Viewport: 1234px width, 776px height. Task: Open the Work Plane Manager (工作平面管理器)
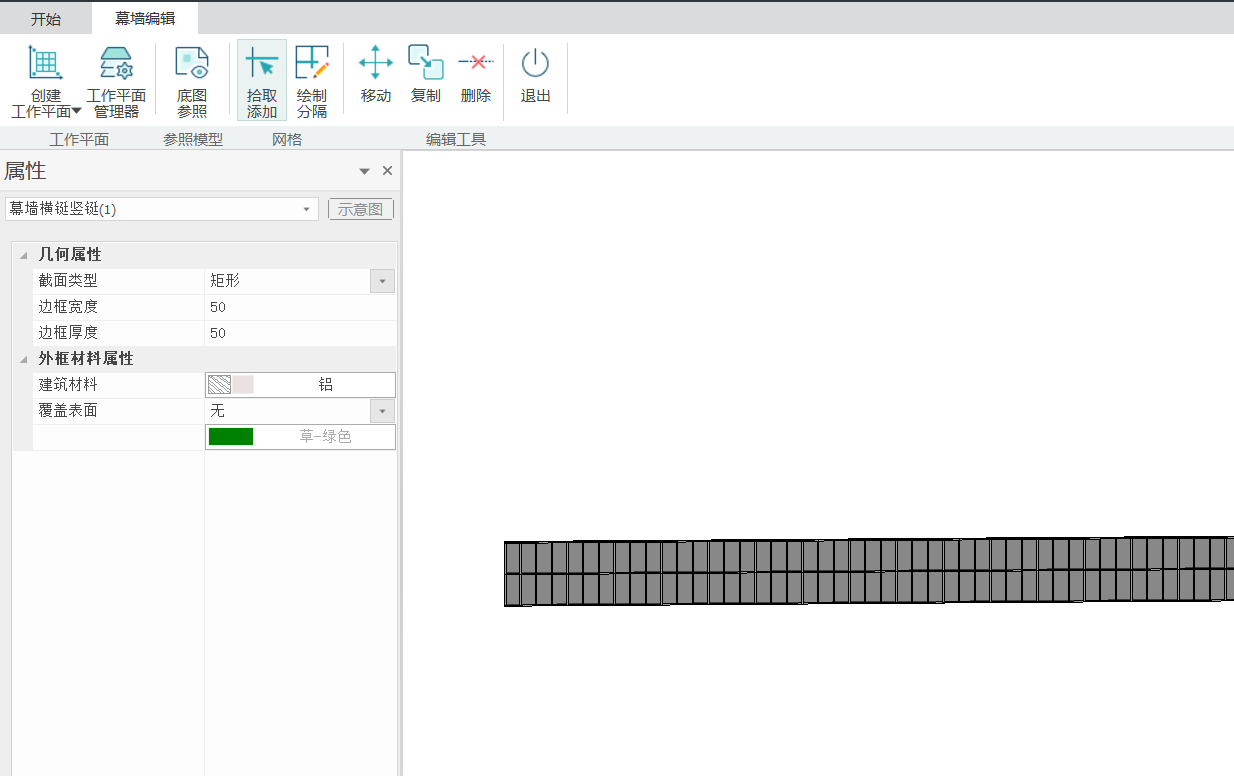point(116,64)
